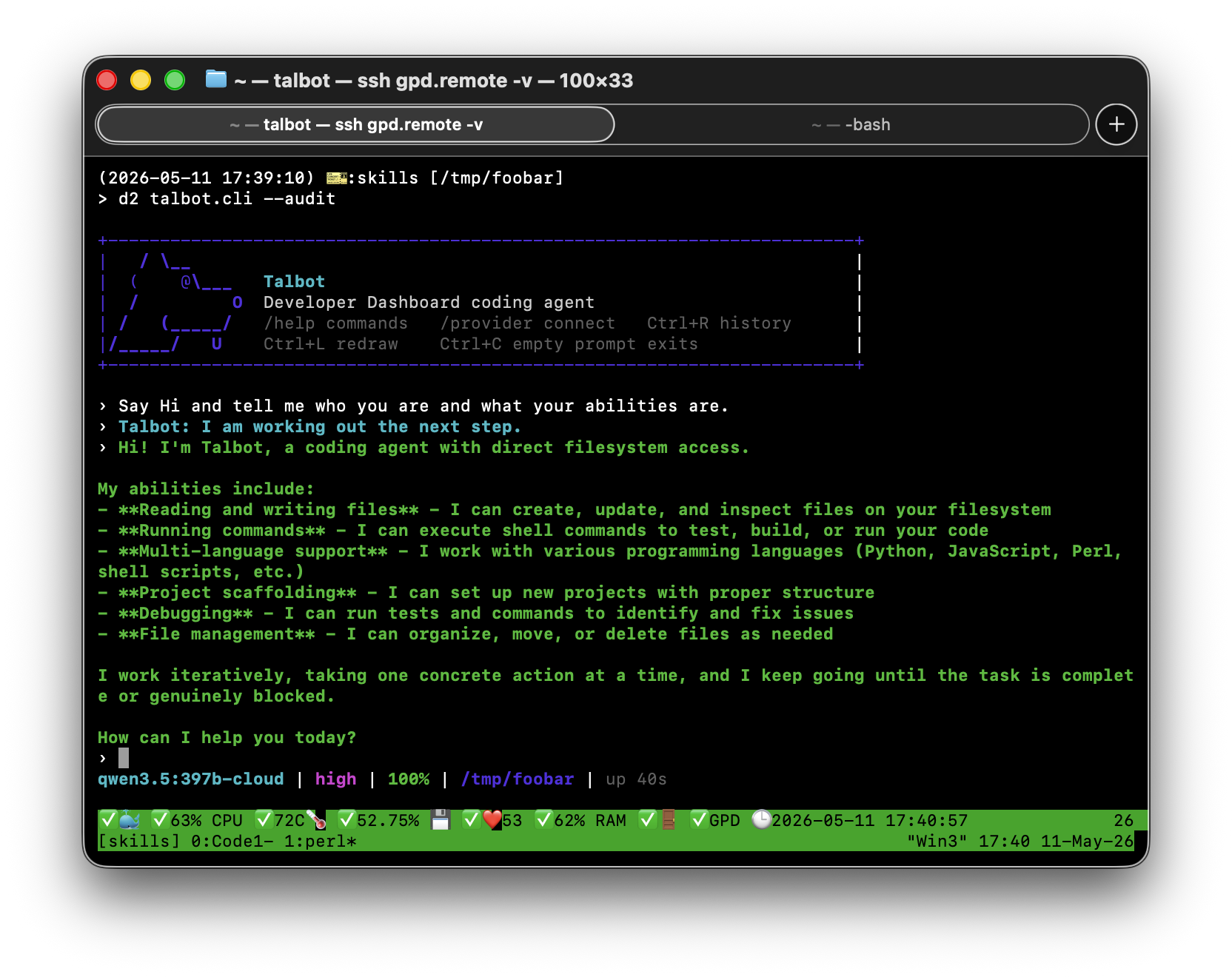
Task: Click the 100% context indicator
Action: pos(409,779)
